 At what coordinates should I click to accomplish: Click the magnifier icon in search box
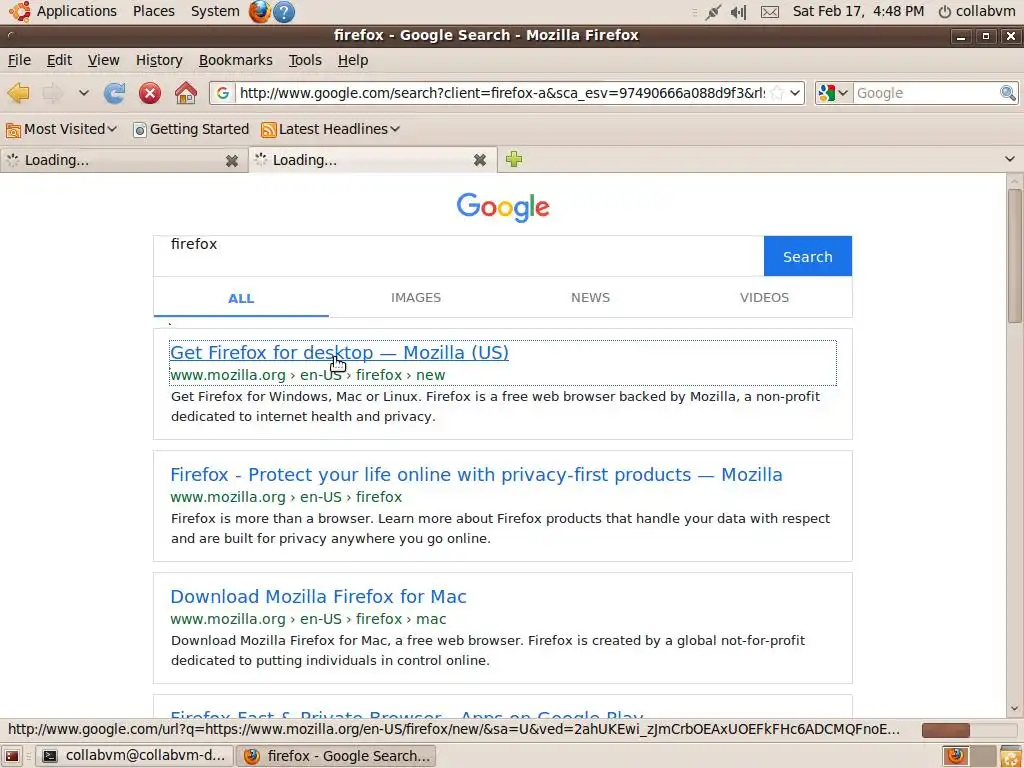(1008, 93)
